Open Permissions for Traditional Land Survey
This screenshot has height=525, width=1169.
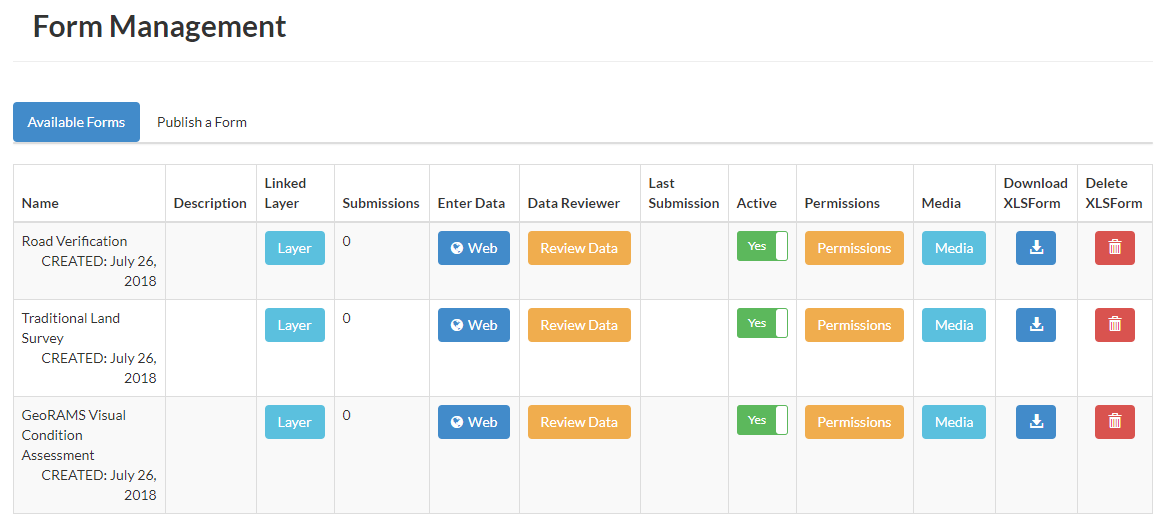coord(854,325)
